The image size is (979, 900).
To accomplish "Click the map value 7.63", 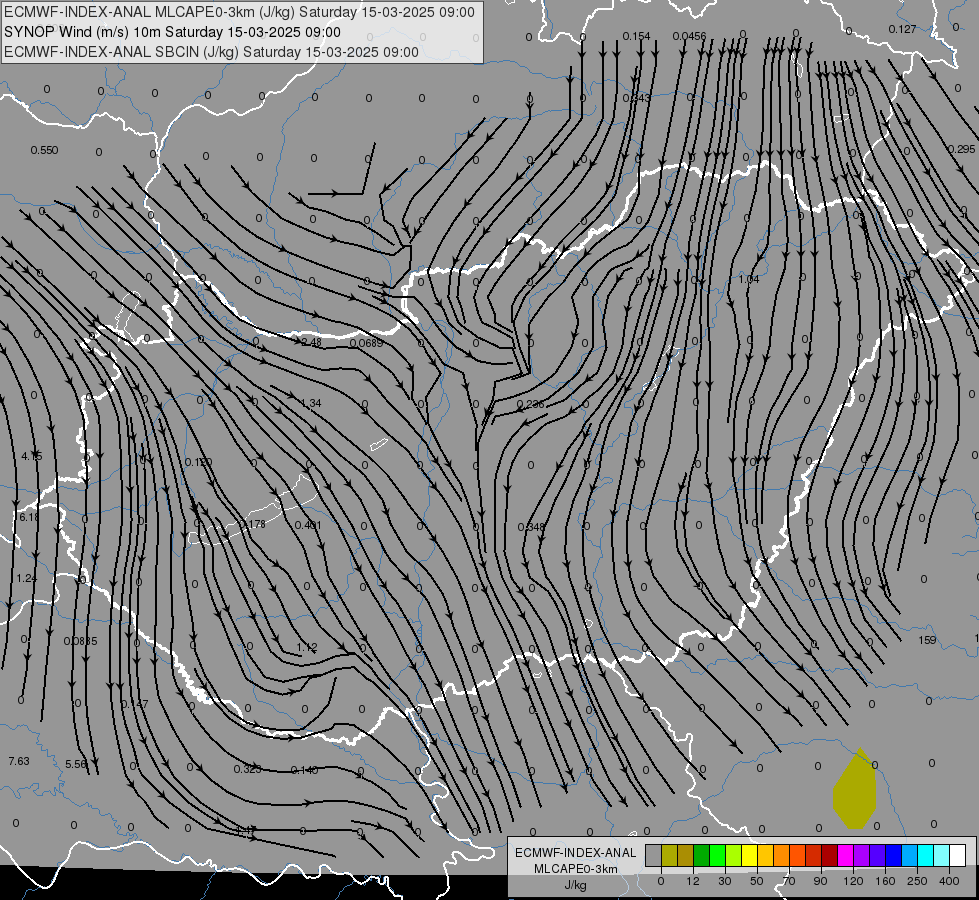I will click(19, 761).
